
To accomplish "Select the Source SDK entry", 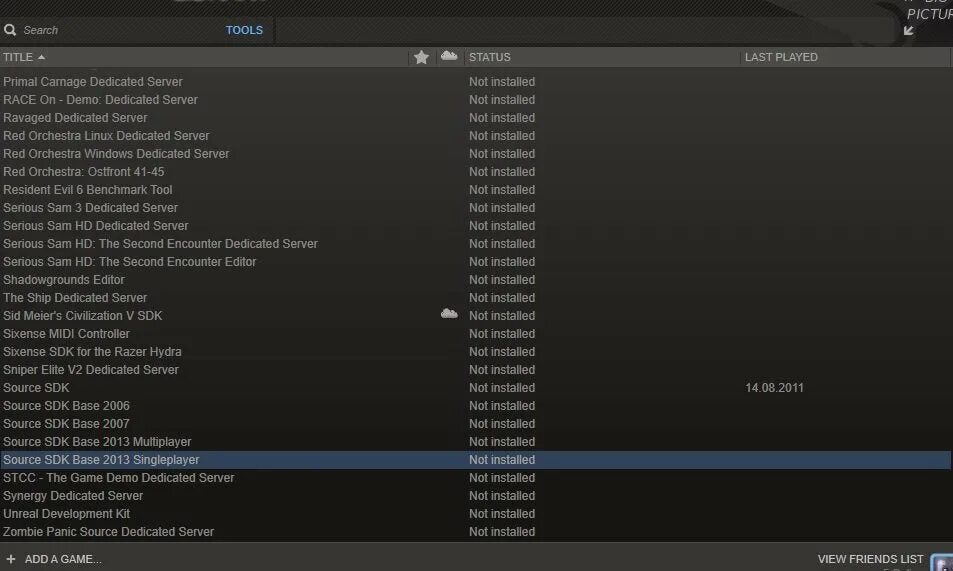I will point(36,388).
